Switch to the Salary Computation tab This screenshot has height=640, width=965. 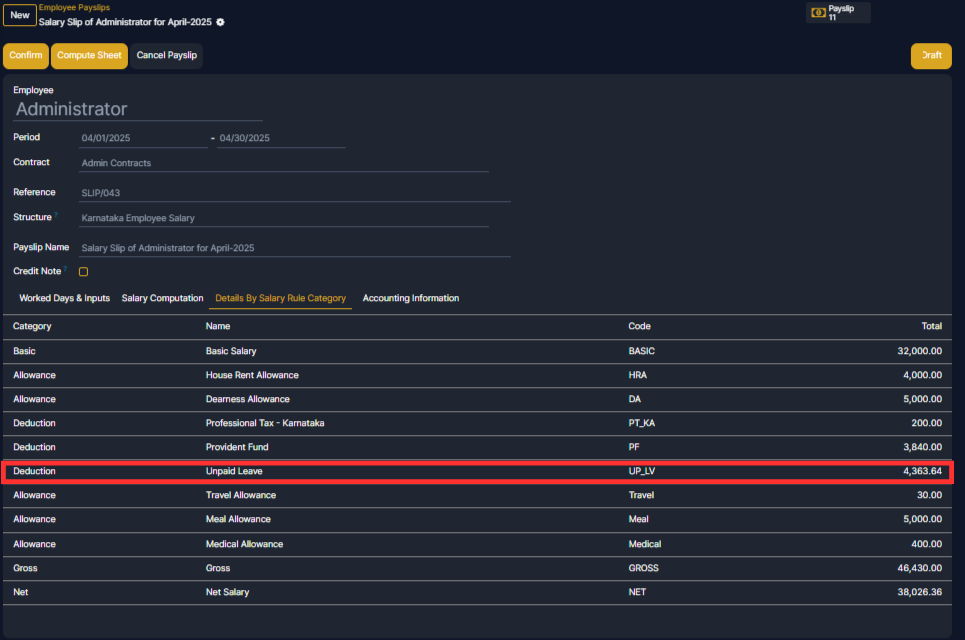162,298
